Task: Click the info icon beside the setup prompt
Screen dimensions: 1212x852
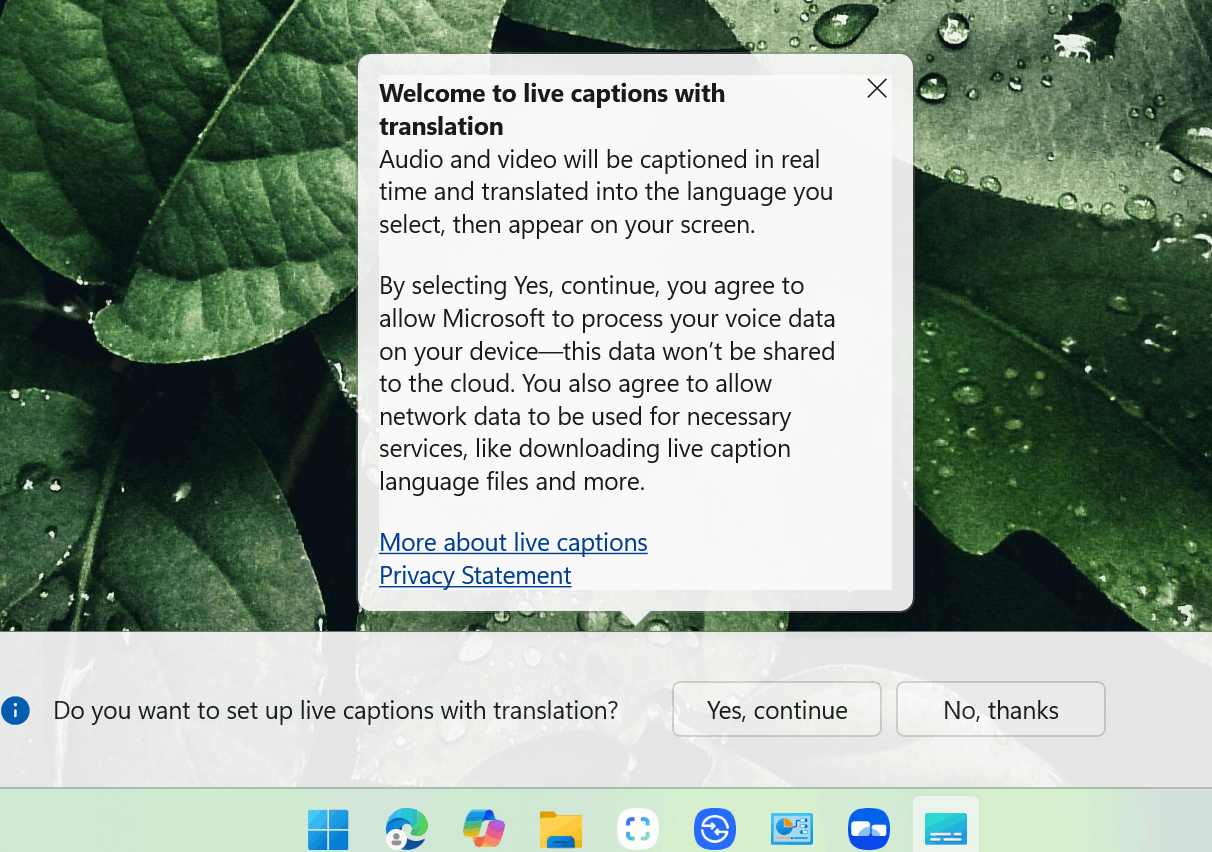Action: [x=16, y=710]
